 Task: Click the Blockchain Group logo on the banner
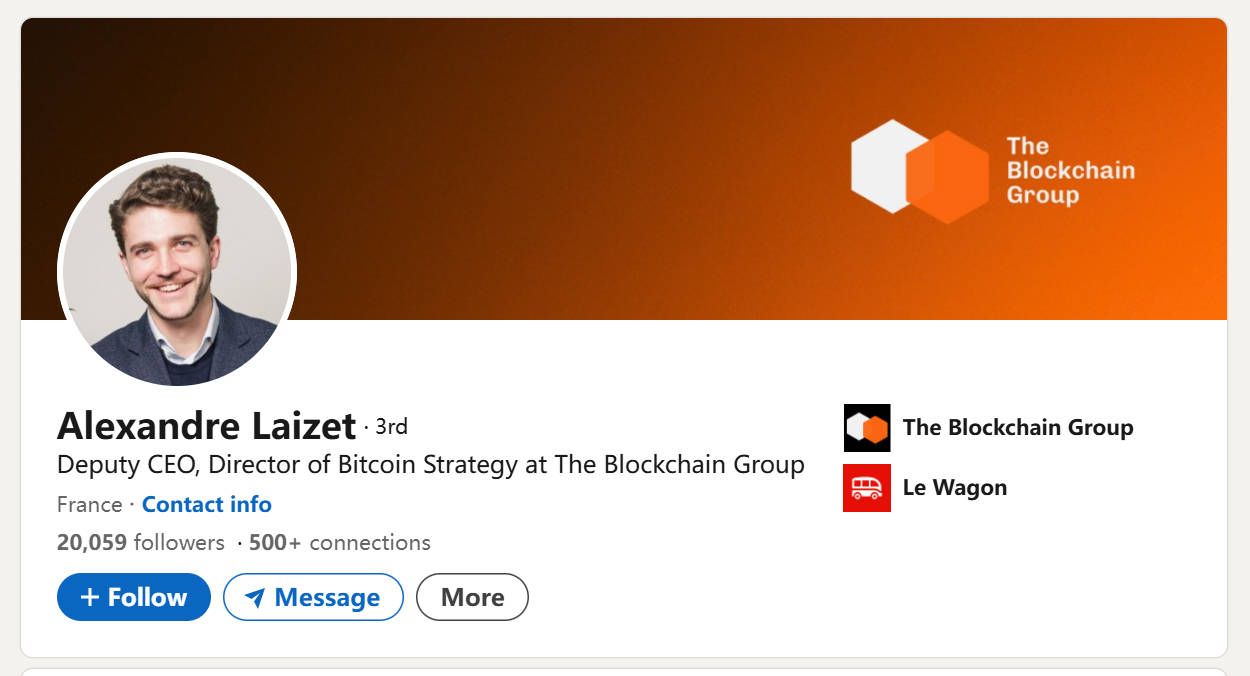[990, 170]
